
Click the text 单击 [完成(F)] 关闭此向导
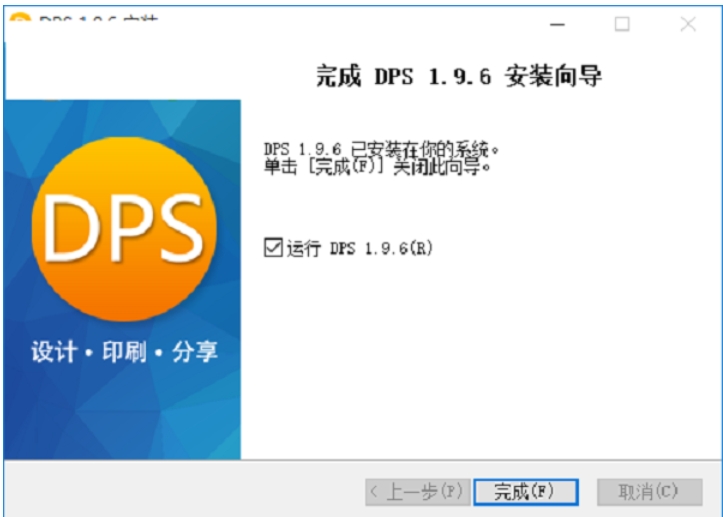(378, 166)
